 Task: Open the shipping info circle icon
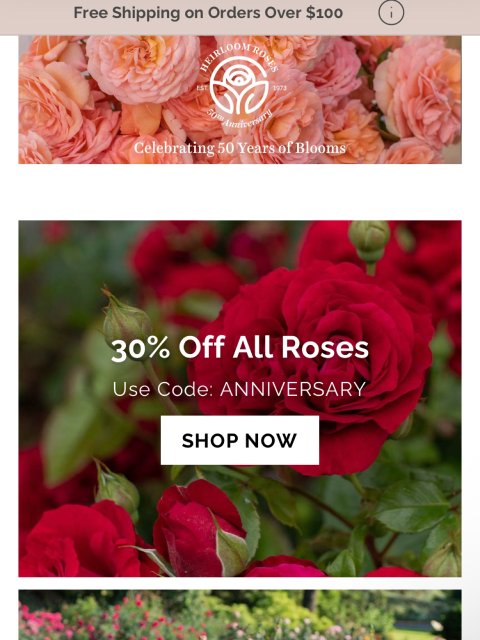[x=391, y=13]
